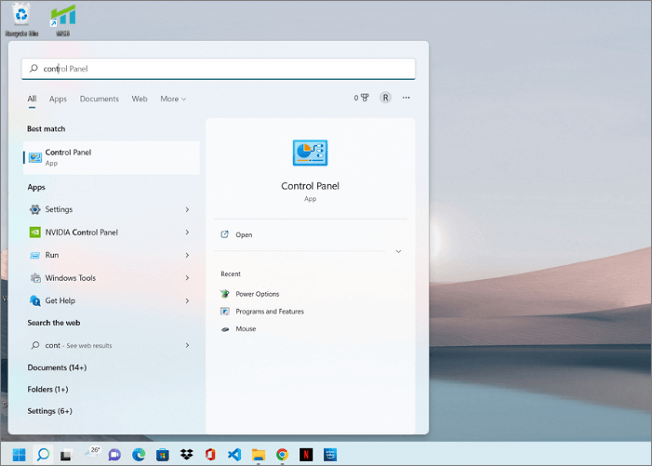
Task: Launch Microsoft Edge from taskbar
Action: pyautogui.click(x=138, y=455)
